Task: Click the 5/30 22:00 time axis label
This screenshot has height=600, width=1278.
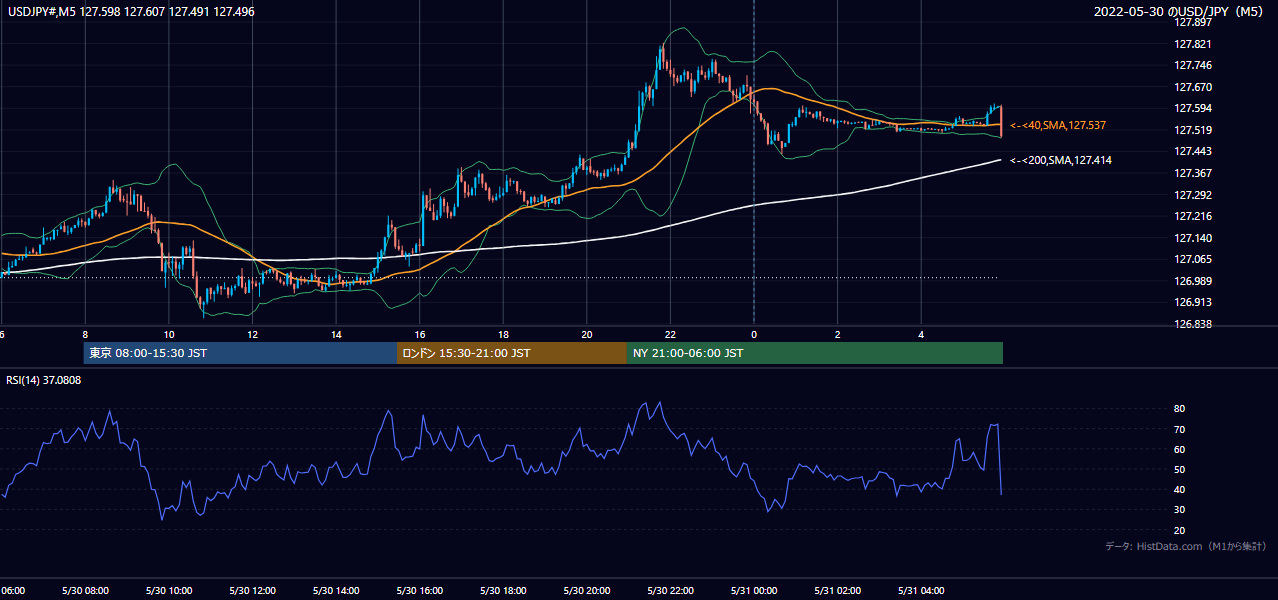Action: (x=669, y=591)
